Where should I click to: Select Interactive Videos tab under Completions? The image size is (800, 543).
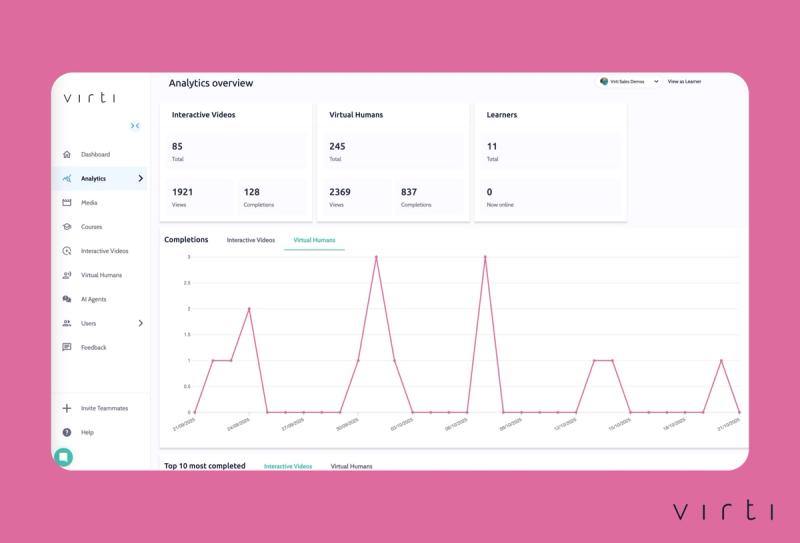click(x=251, y=240)
